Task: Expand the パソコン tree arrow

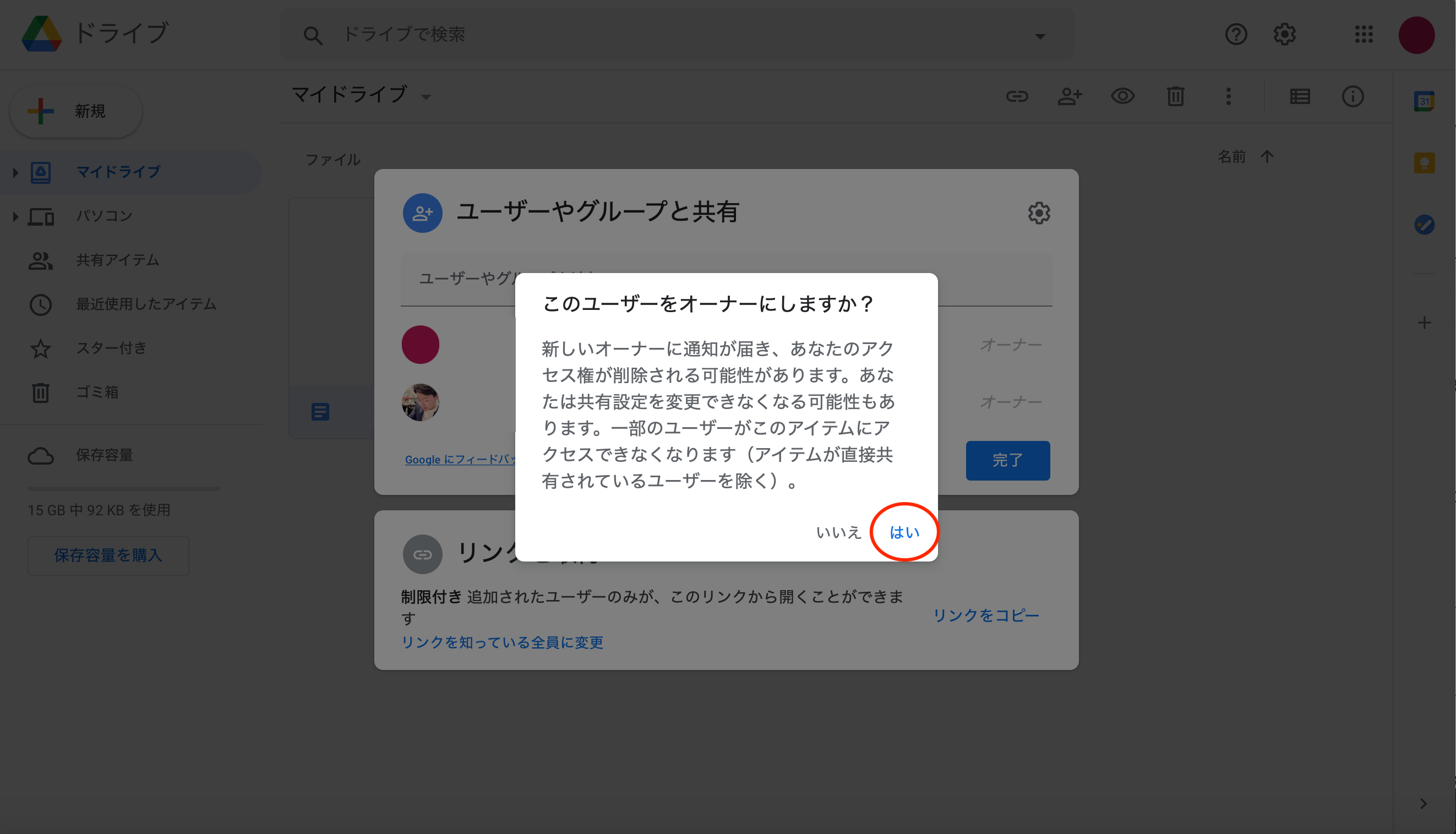Action: click(x=15, y=216)
